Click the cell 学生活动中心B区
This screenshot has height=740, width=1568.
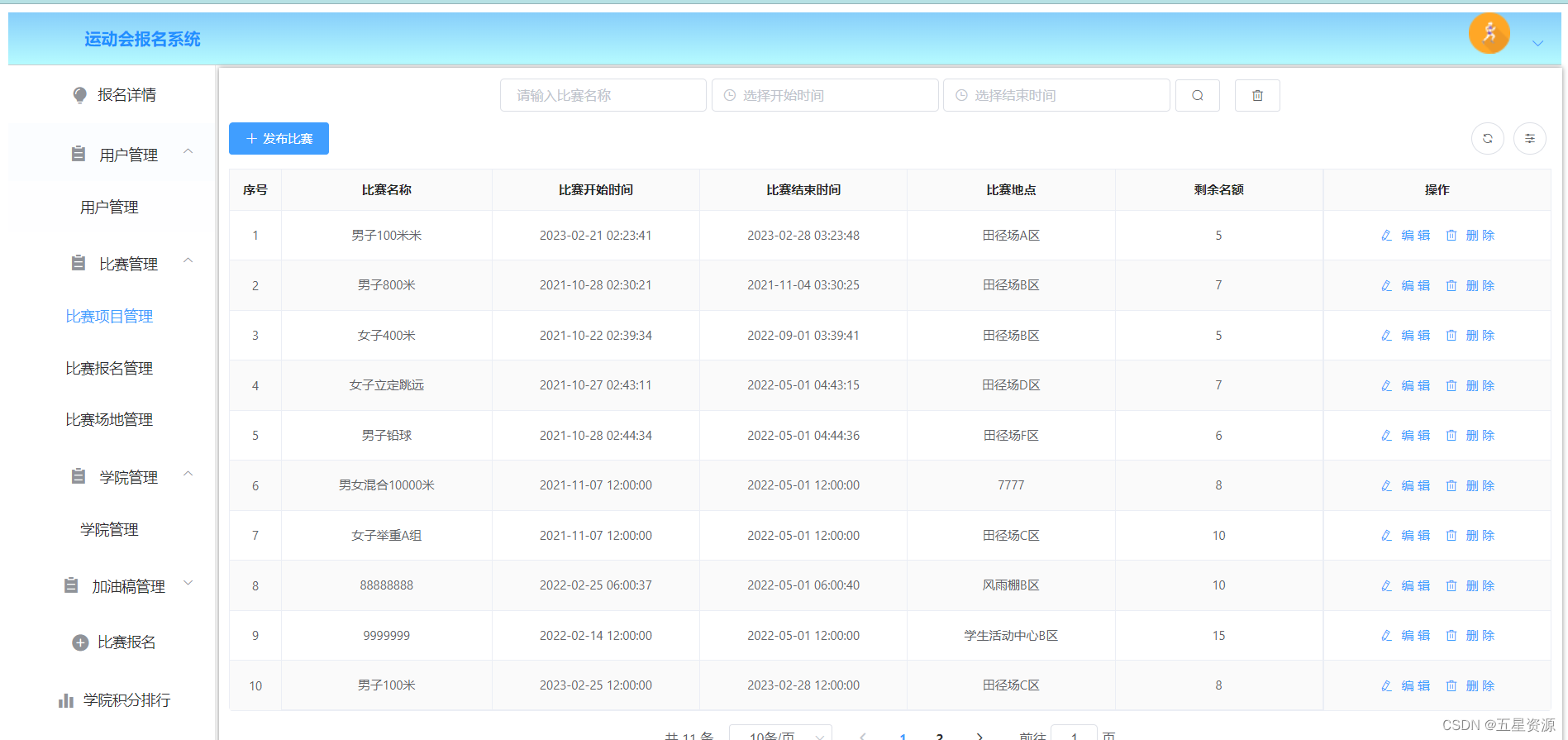tap(1011, 636)
